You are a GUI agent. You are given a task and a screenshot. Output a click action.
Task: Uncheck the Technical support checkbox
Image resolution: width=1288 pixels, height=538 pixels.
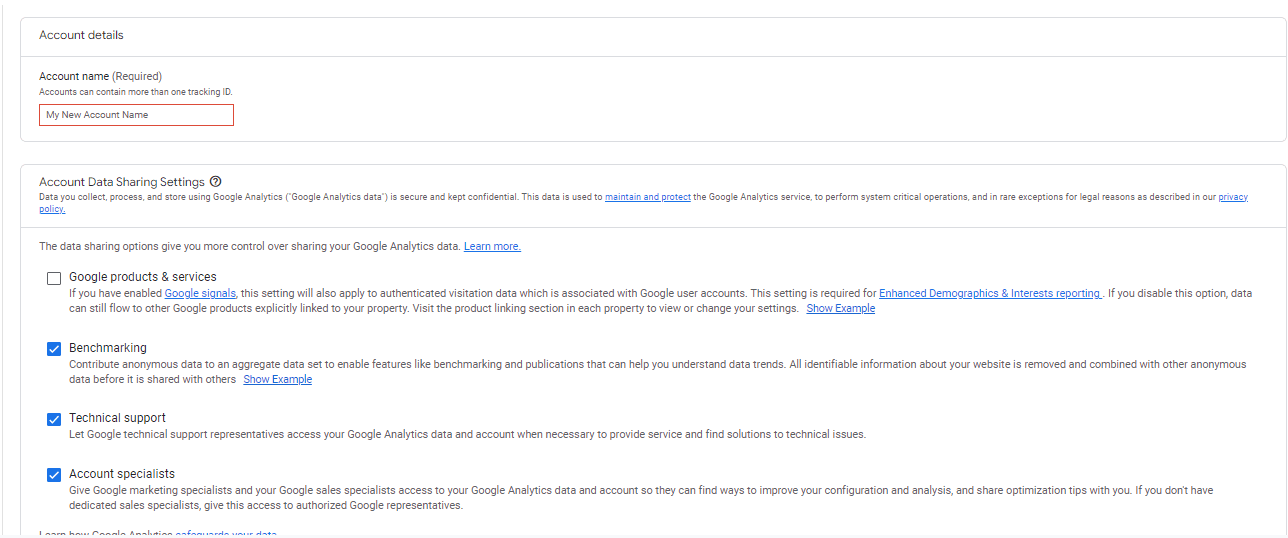54,419
